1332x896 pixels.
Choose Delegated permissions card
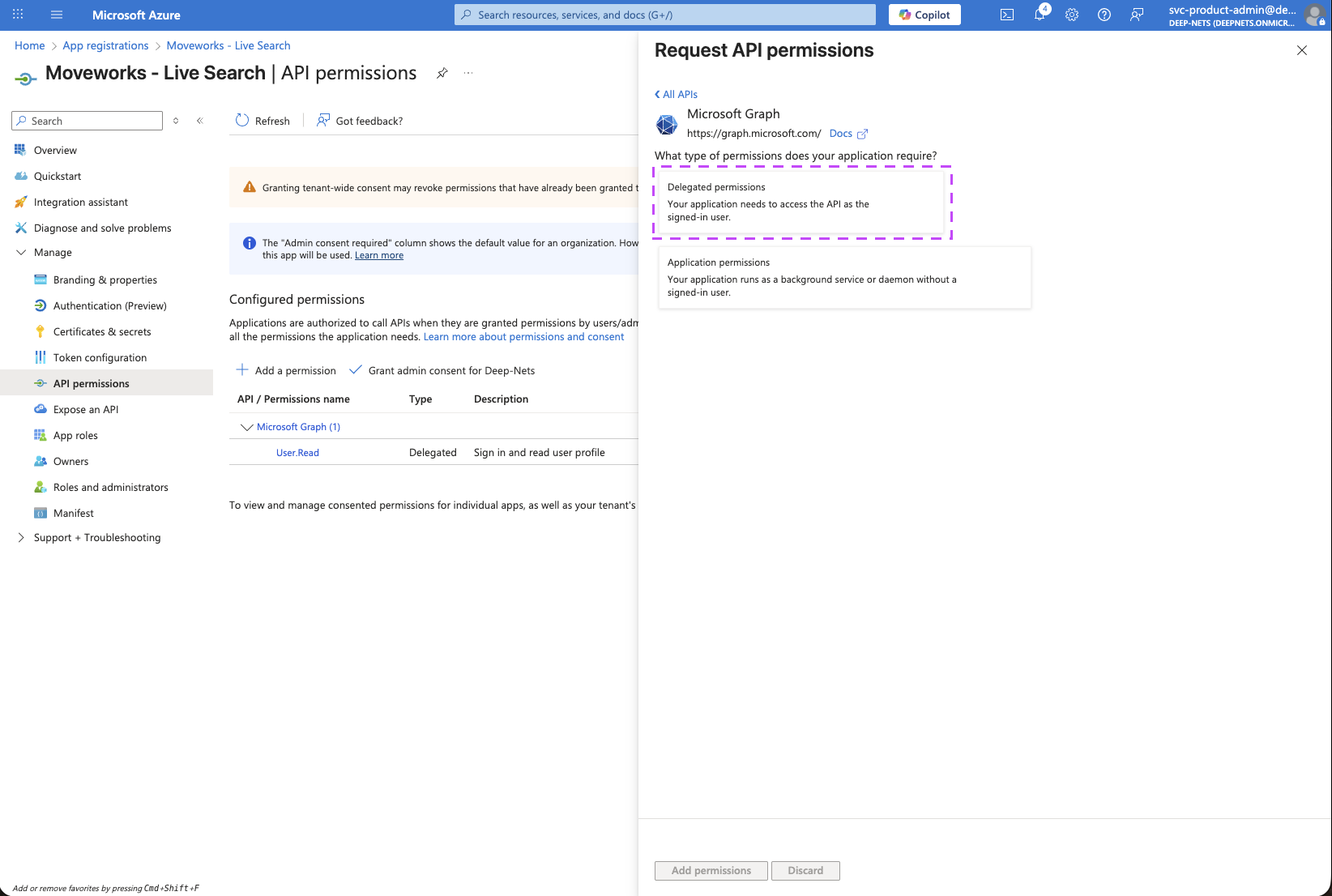[801, 203]
